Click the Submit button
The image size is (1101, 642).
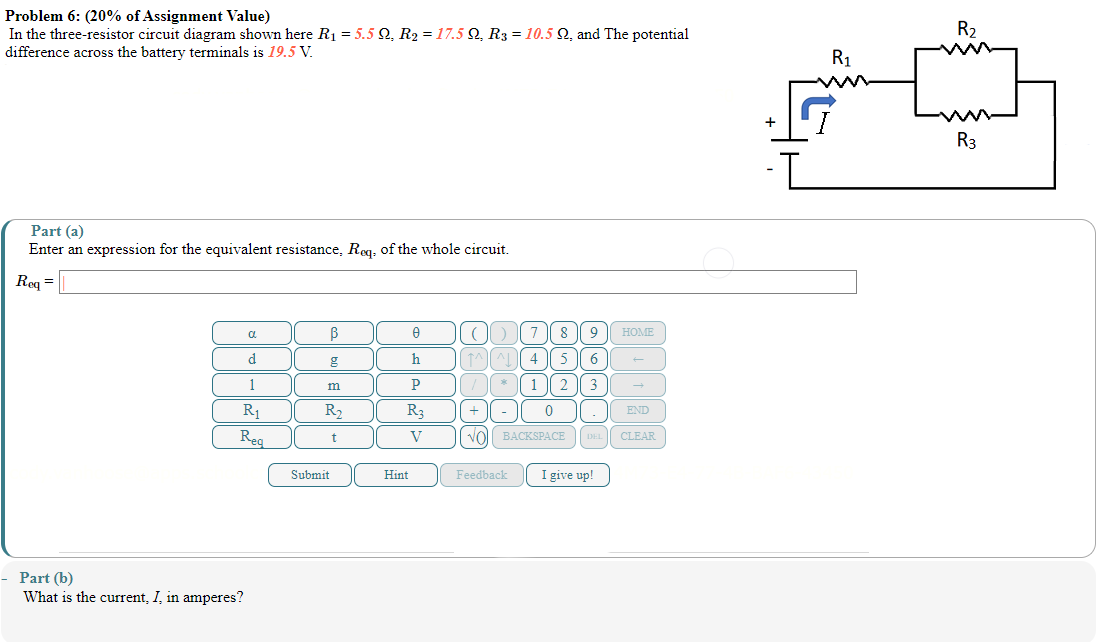tap(309, 474)
